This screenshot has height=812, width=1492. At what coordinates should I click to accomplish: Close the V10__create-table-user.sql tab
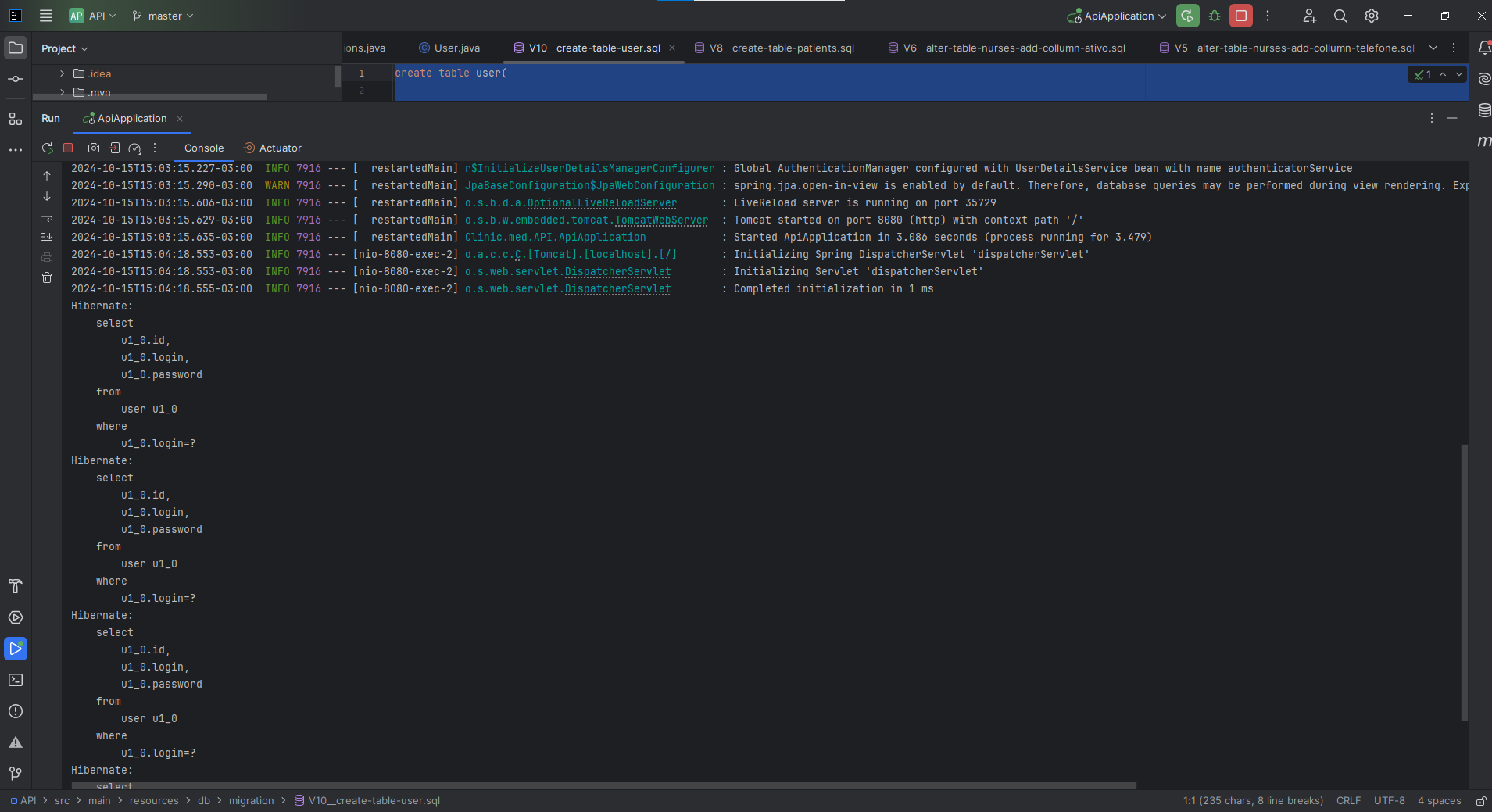[x=672, y=48]
